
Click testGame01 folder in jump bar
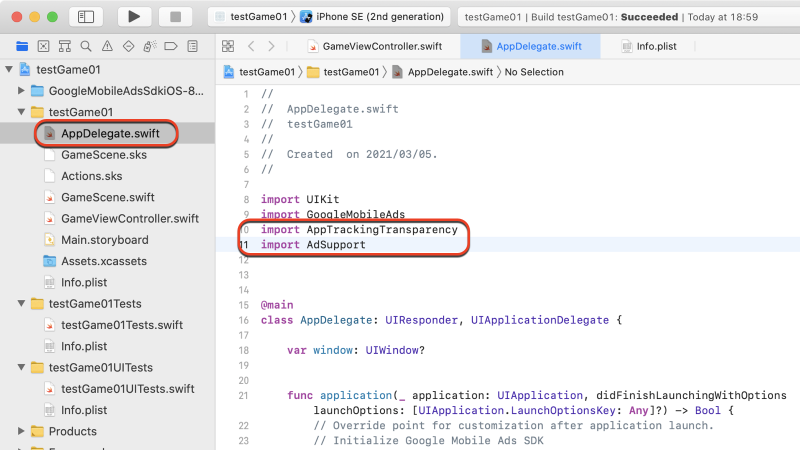tap(344, 72)
